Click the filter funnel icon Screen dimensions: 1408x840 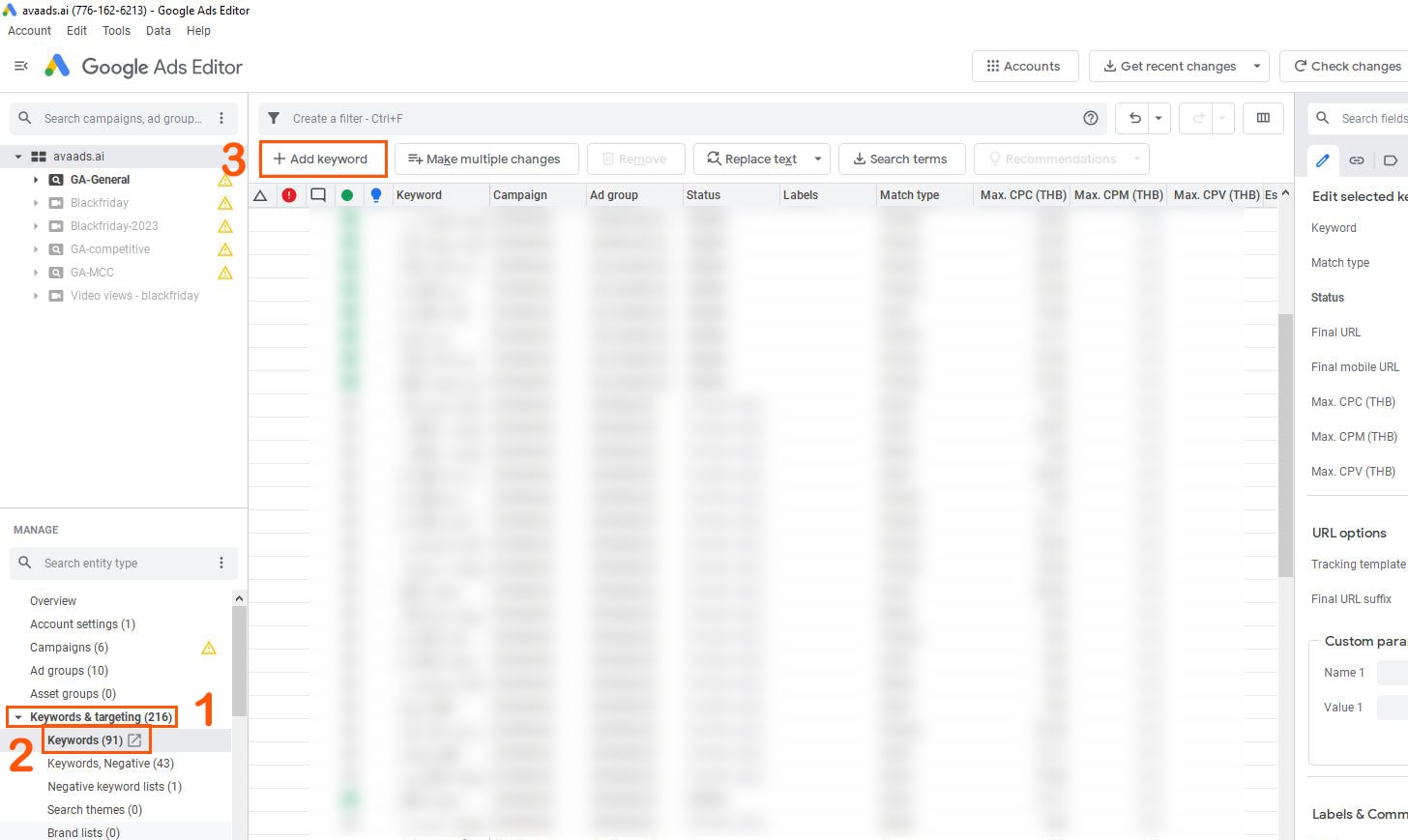pos(274,118)
